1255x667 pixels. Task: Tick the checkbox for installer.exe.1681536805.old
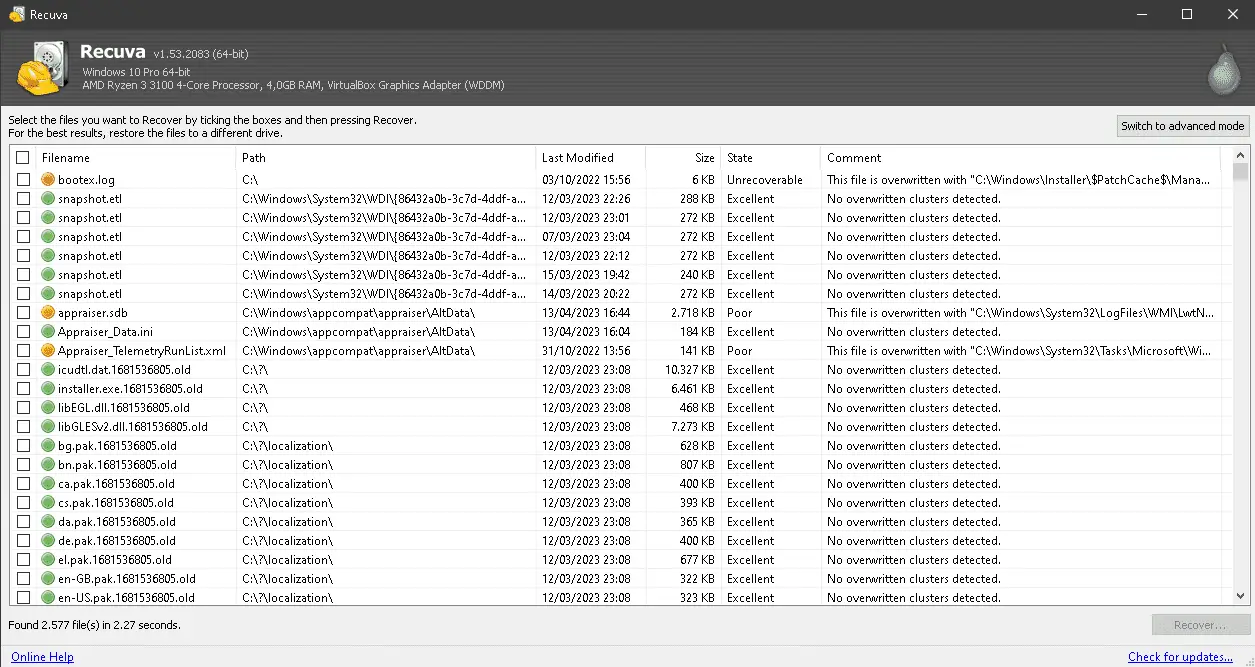click(22, 389)
